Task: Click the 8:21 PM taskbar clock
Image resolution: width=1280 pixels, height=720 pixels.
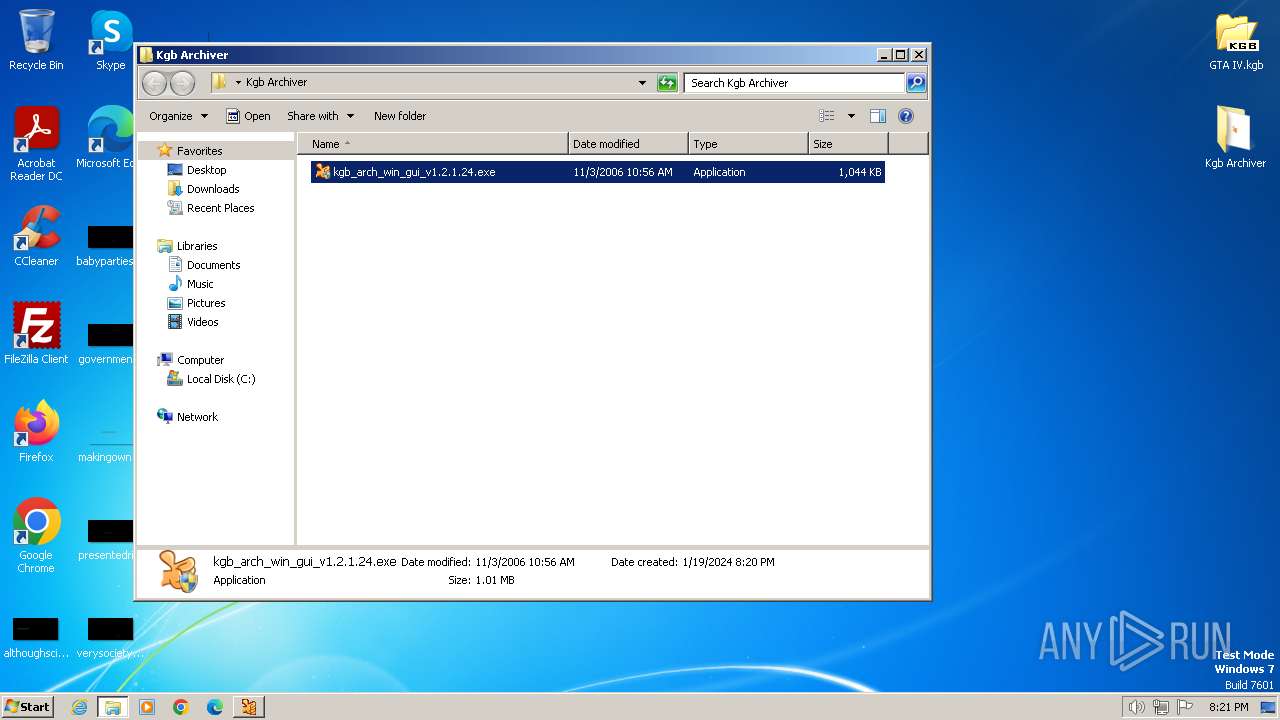Action: click(x=1229, y=707)
